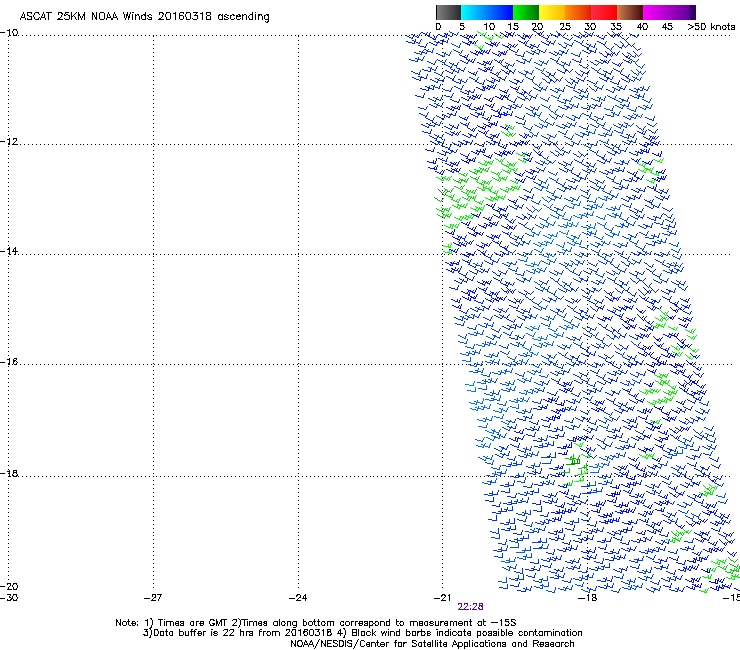Click the '0' label under the color bar

438,27
